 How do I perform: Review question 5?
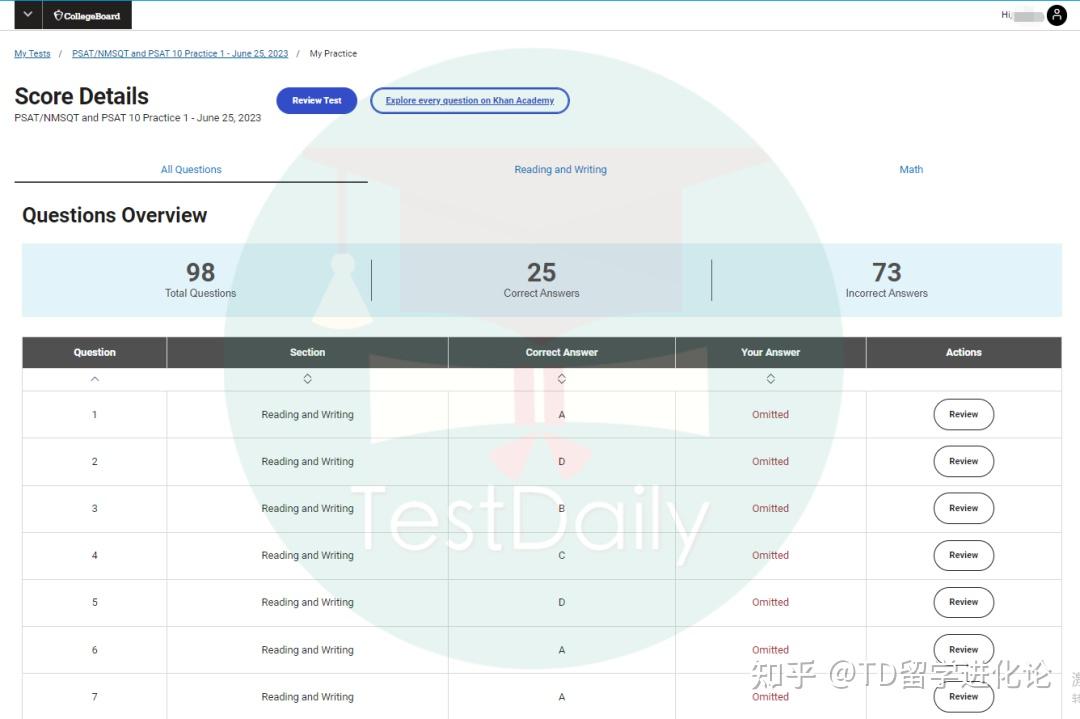(x=963, y=602)
